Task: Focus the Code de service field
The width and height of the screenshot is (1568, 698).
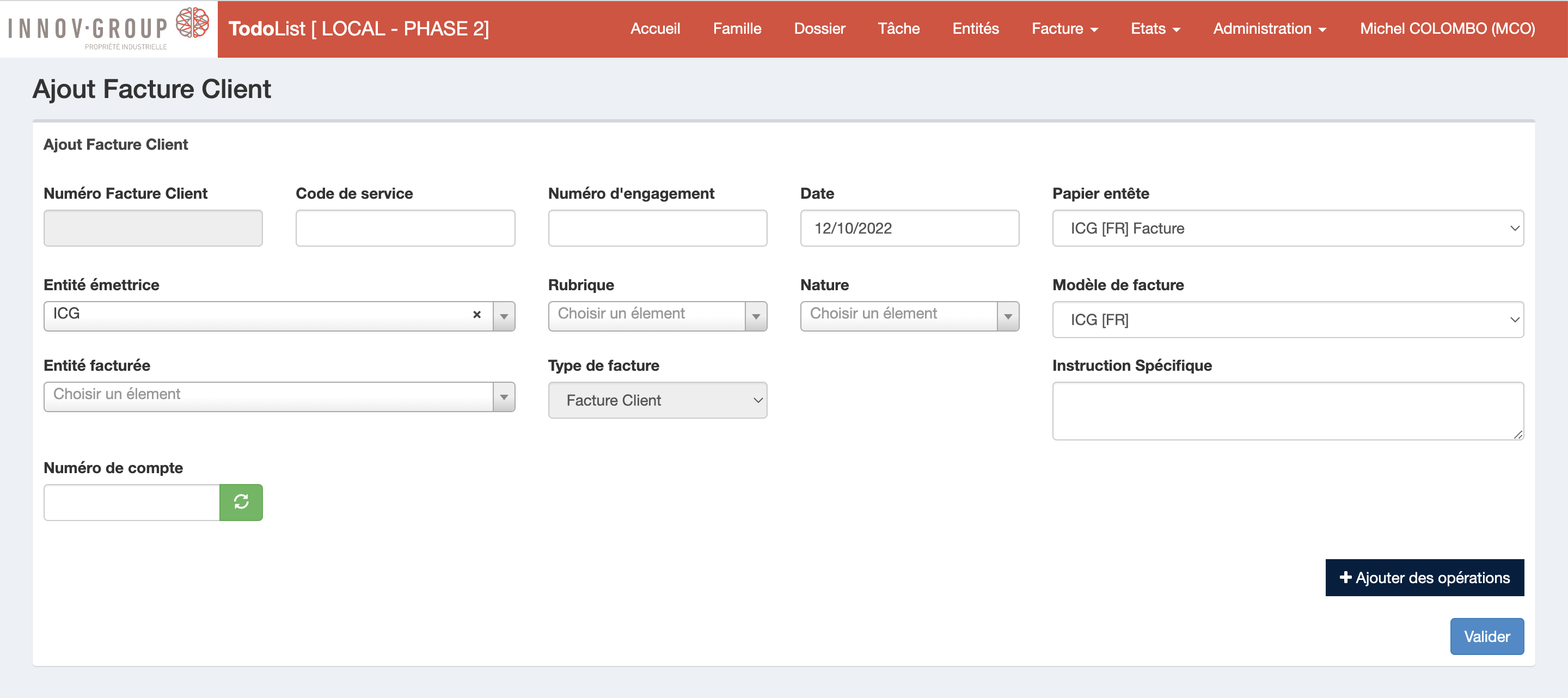Action: click(406, 228)
